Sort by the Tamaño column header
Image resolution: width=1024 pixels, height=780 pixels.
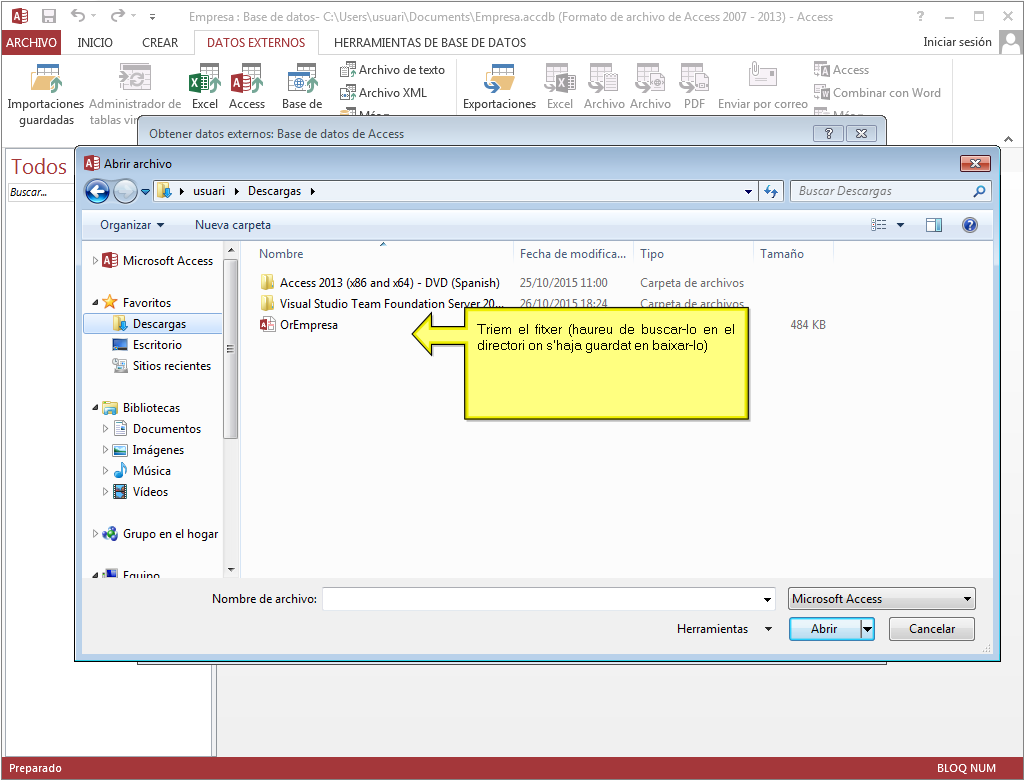[x=793, y=254]
